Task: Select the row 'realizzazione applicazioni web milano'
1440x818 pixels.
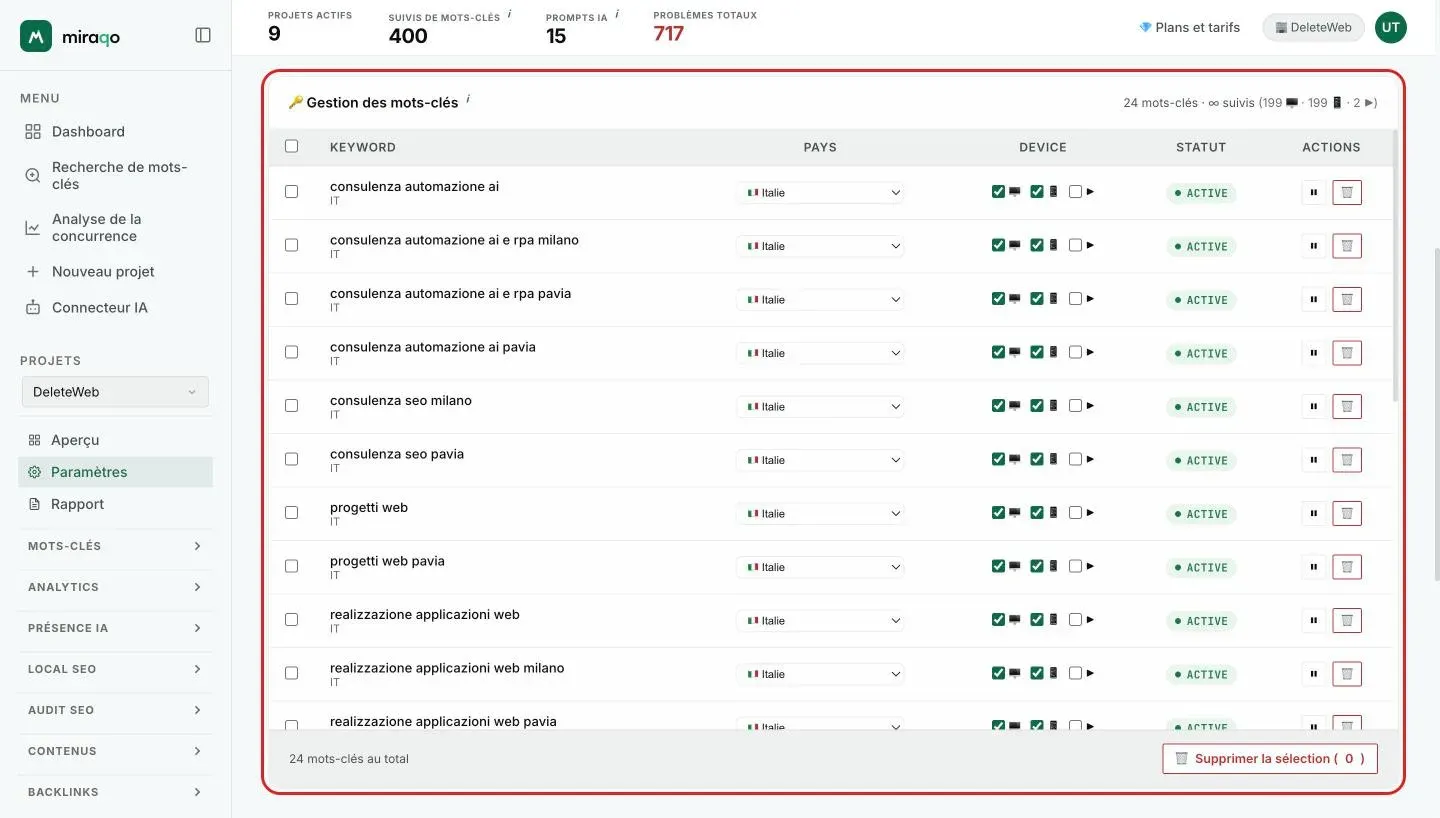Action: (x=292, y=673)
